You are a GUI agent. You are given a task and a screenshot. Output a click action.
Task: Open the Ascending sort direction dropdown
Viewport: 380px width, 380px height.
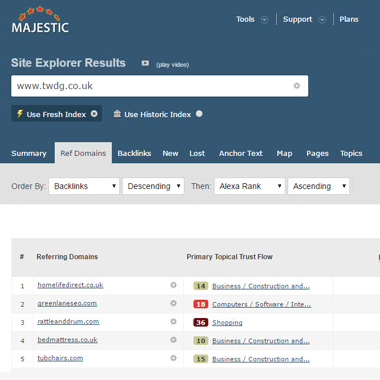tap(319, 186)
